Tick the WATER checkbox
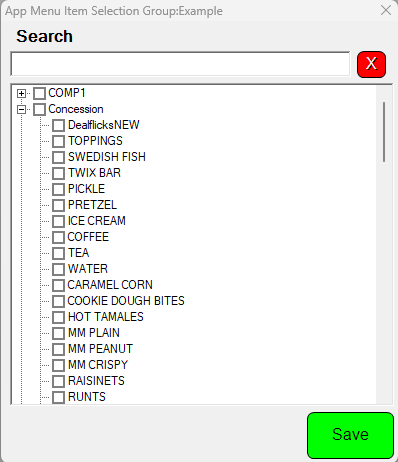Screen dimensions: 398x462 click(59, 269)
